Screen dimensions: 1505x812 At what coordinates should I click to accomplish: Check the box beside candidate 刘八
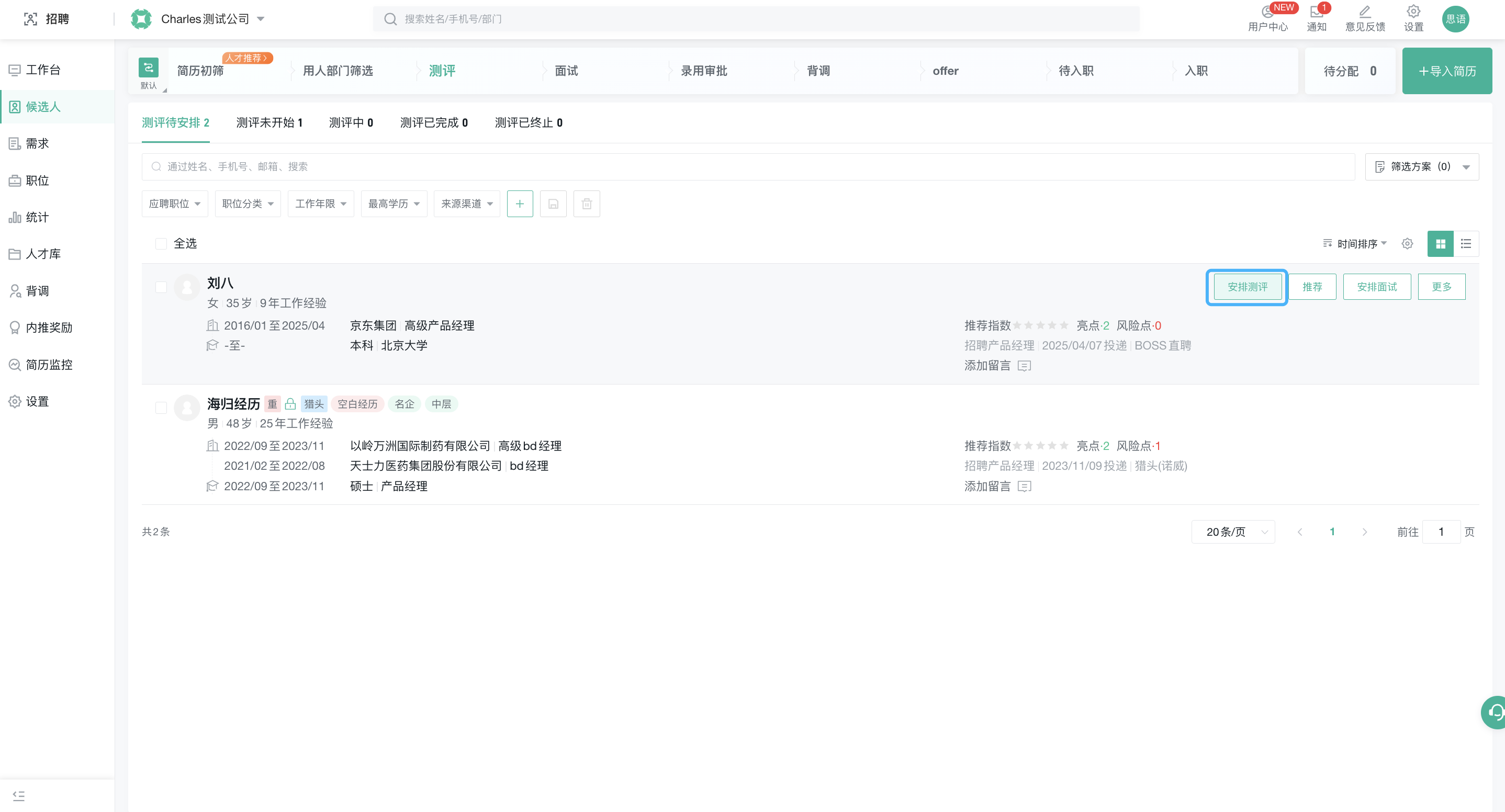(161, 287)
